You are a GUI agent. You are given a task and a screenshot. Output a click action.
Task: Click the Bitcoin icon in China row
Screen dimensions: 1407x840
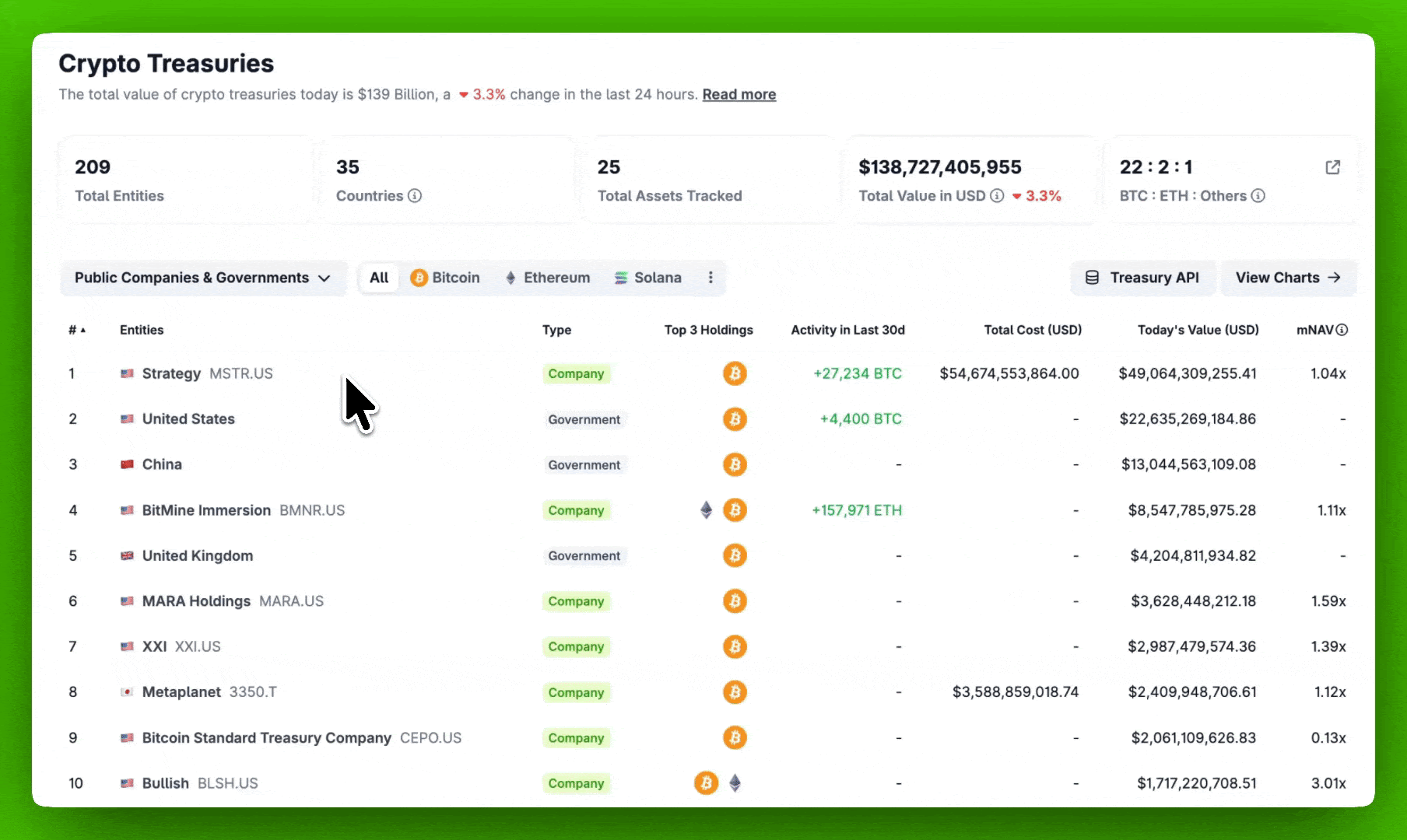point(735,464)
